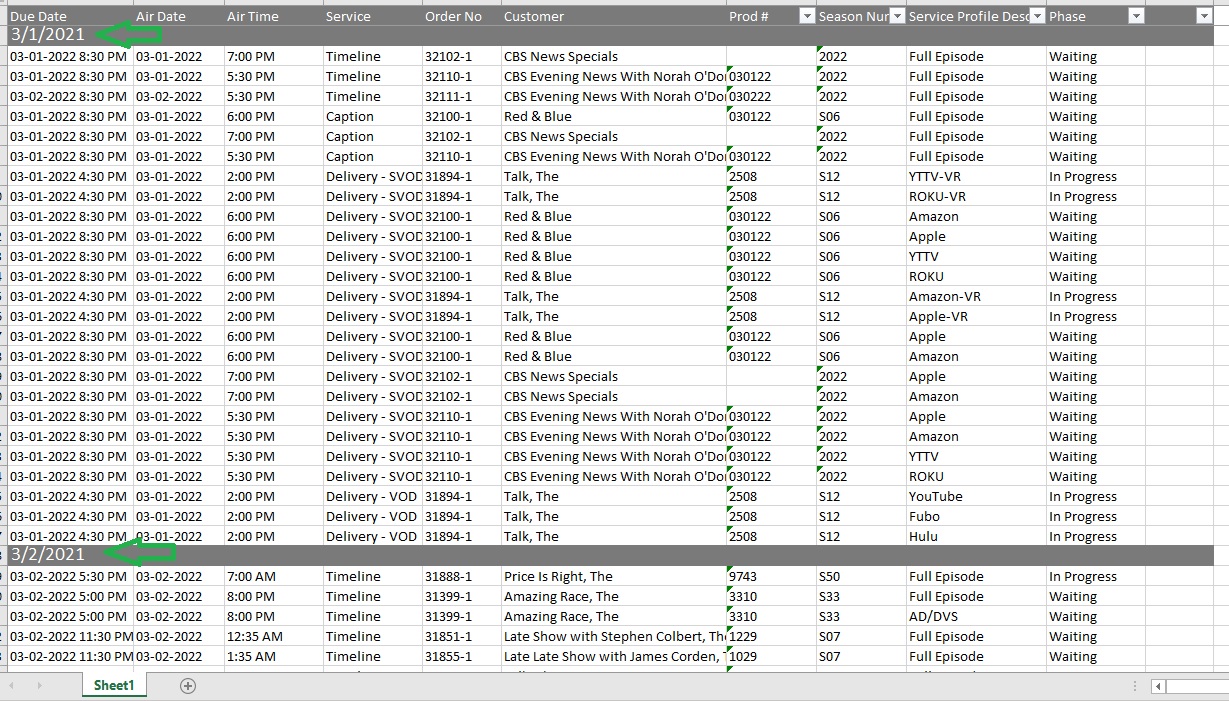This screenshot has height=701, width=1229.
Task: Switch to the Sheet1 tab
Action: (114, 685)
